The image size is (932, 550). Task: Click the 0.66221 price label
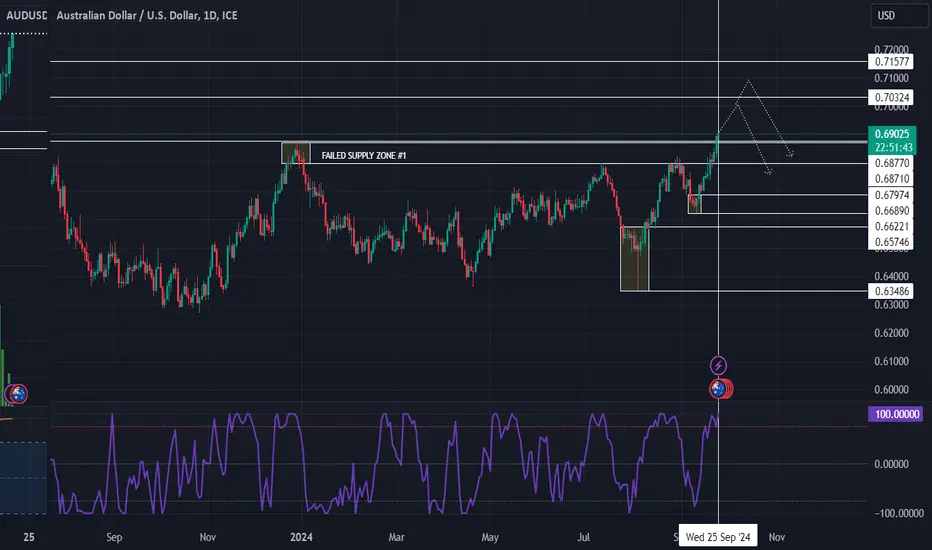click(x=890, y=227)
